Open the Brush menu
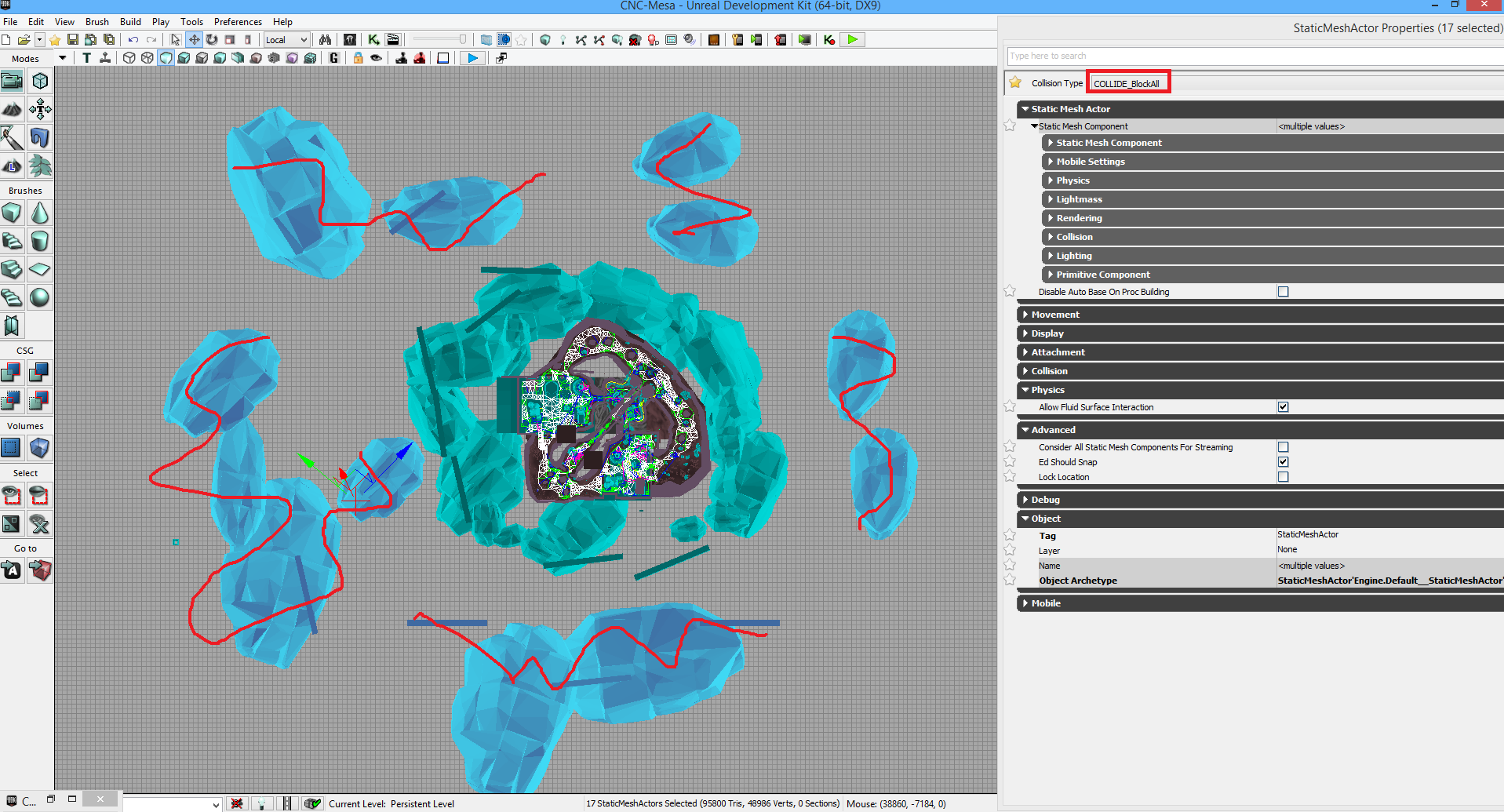 (x=97, y=22)
